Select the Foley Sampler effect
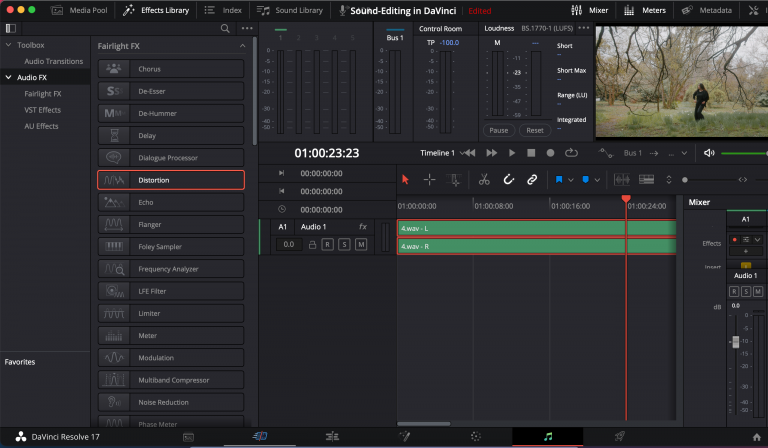The width and height of the screenshot is (768, 448). point(171,247)
